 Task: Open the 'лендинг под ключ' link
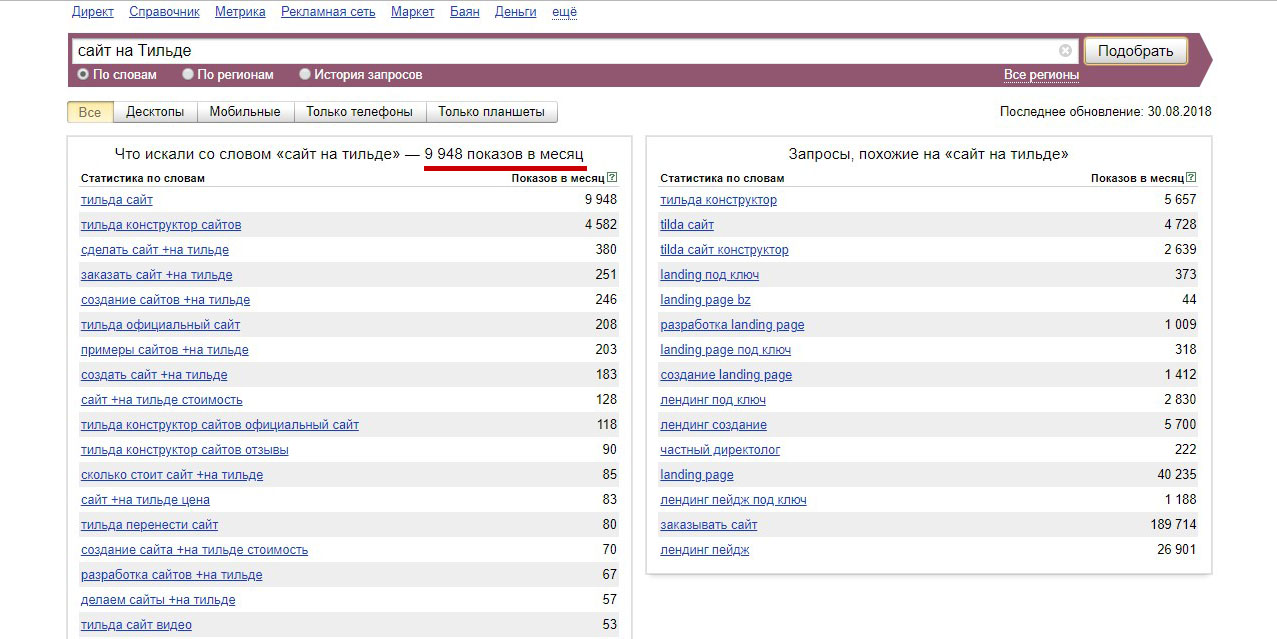713,400
